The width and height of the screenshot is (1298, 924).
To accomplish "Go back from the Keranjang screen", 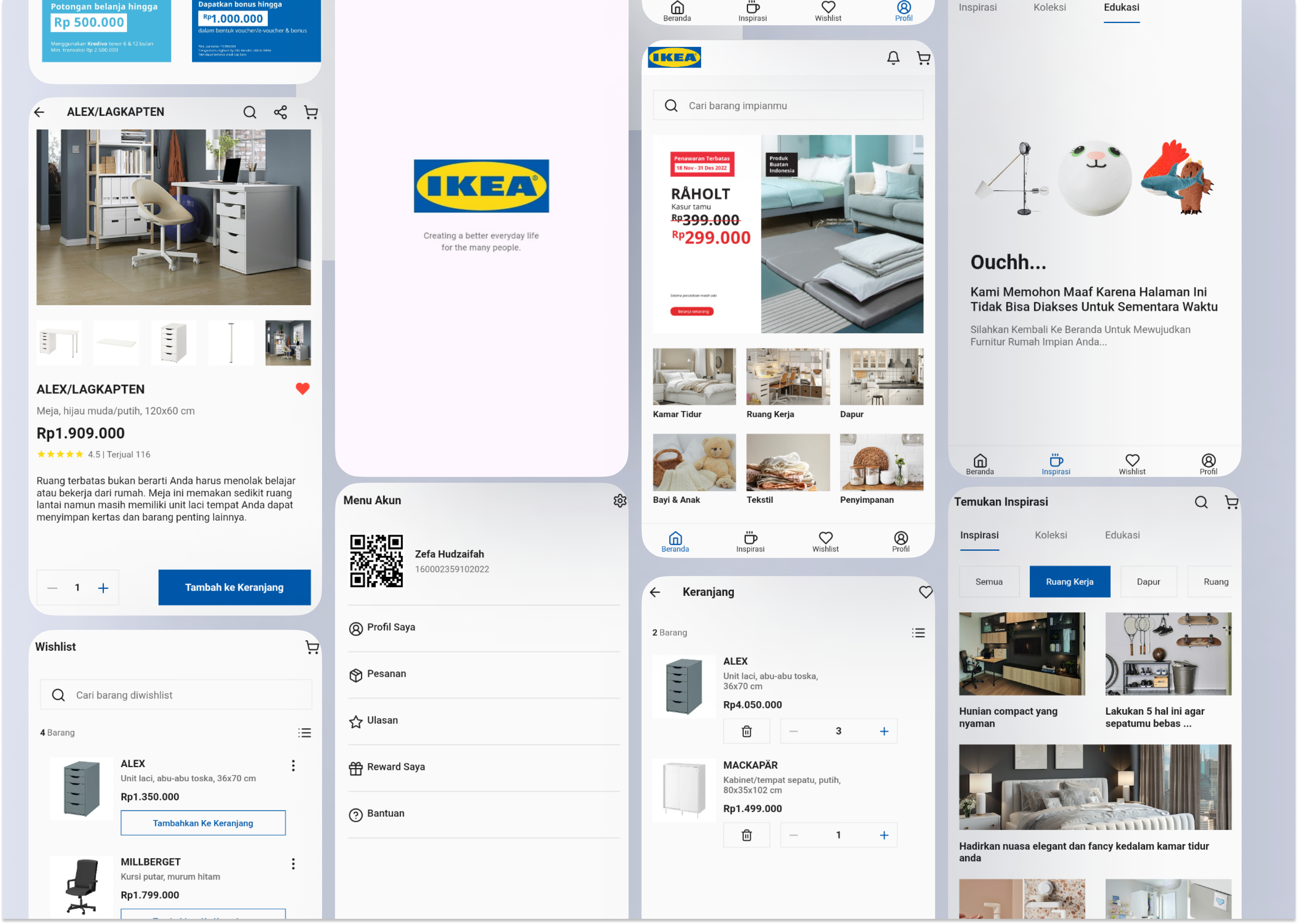I will [x=655, y=592].
